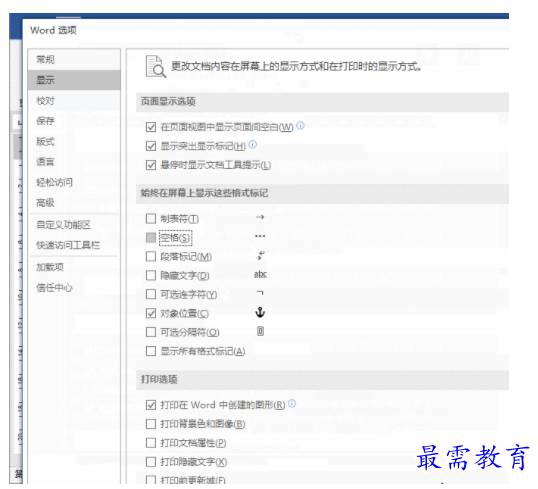The height and width of the screenshot is (489, 538).
Task: Enable 可选连字符(Y) checkbox
Action: [x=151, y=294]
